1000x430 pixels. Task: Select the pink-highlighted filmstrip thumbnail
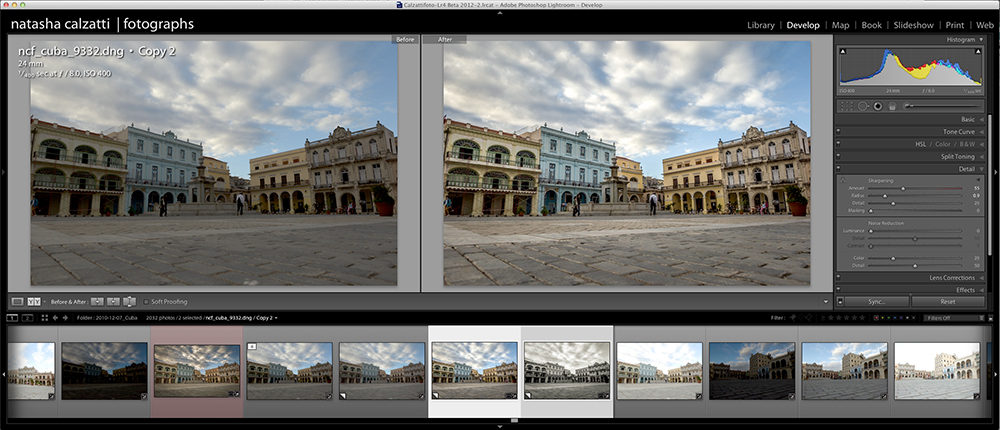click(197, 371)
